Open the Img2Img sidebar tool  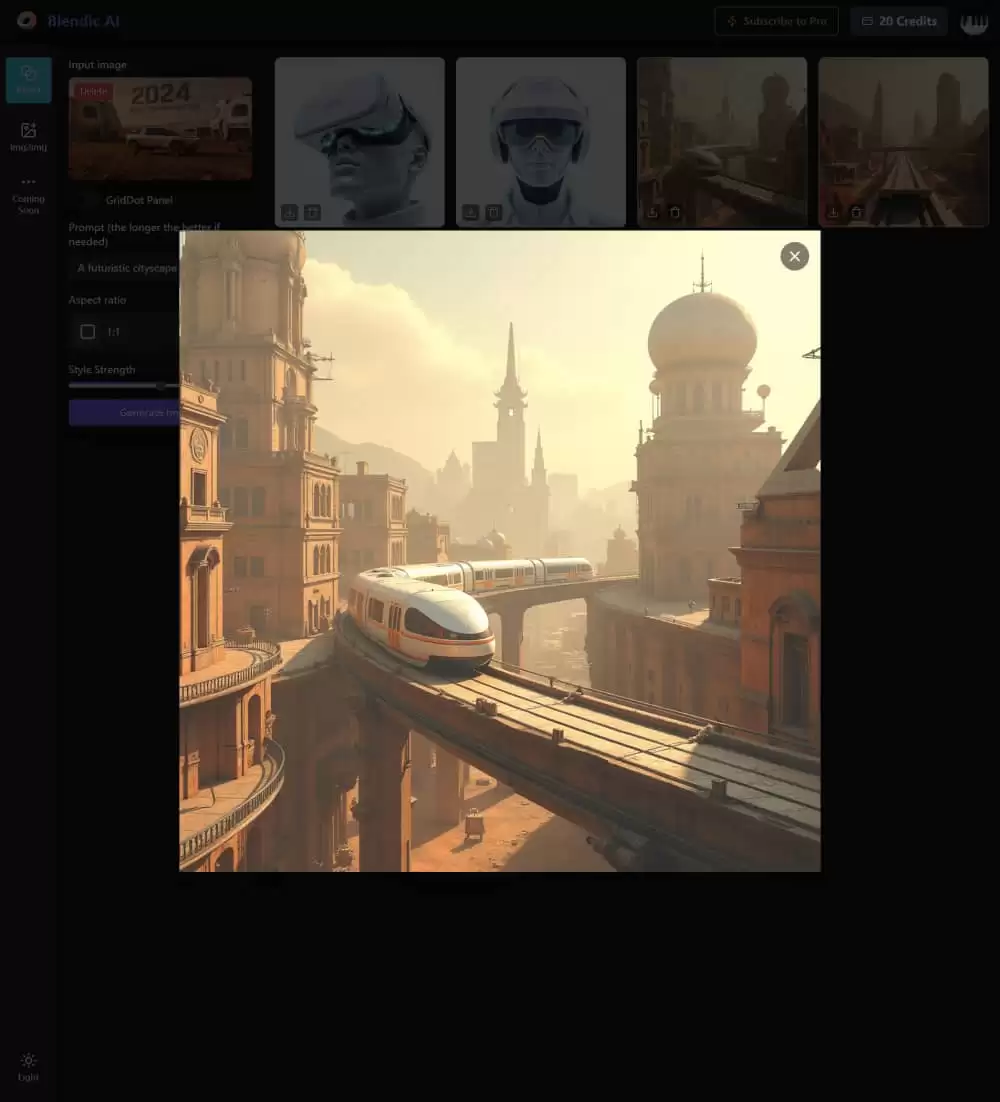tap(28, 136)
